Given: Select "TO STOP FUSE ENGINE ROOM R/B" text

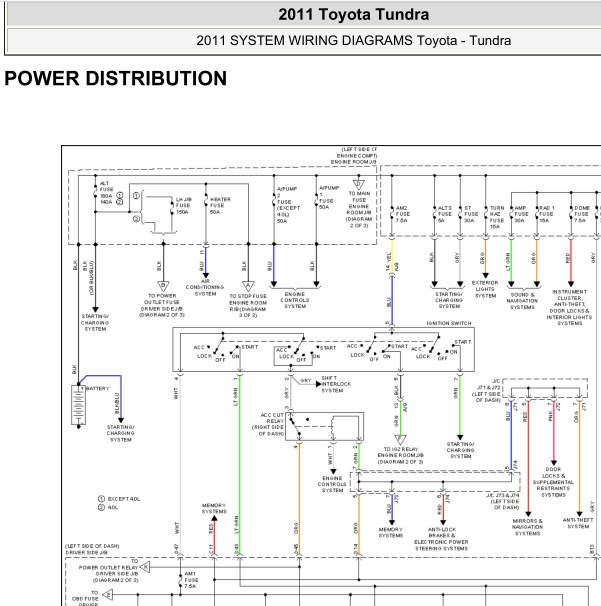Looking at the screenshot, I should [248, 305].
